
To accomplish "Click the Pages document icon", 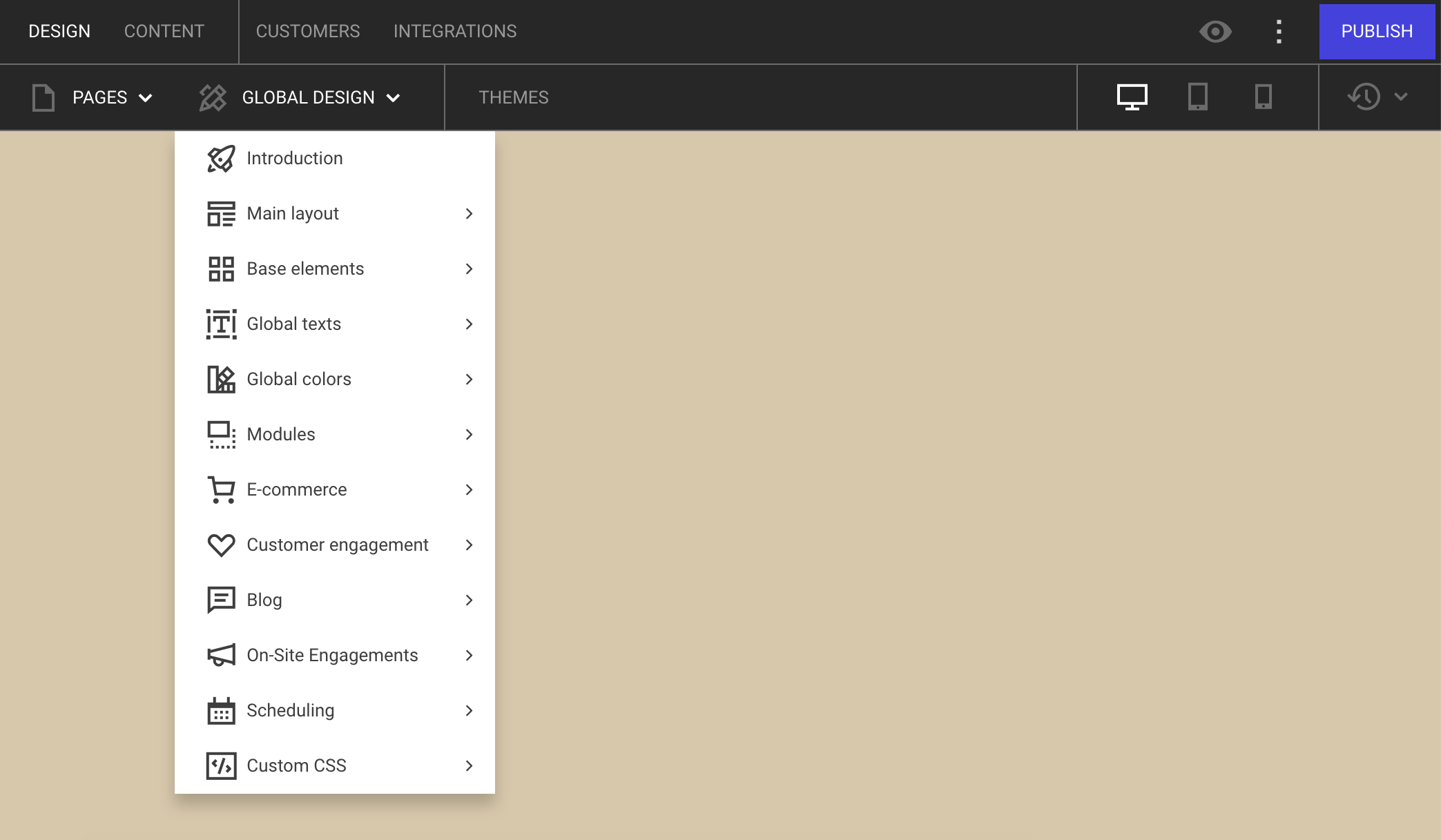I will [43, 97].
